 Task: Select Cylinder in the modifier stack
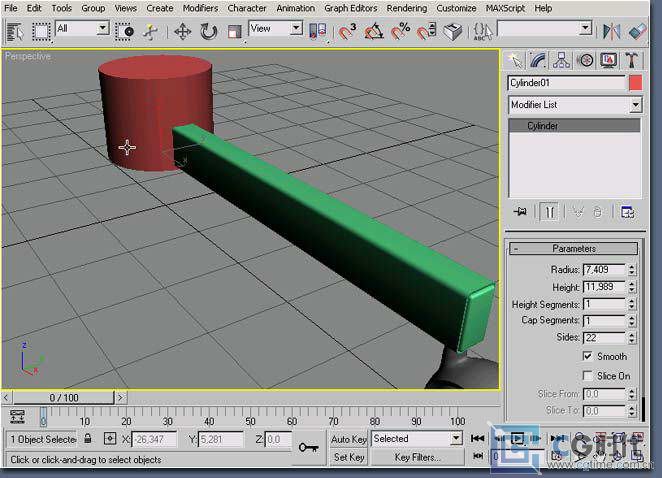coord(574,126)
